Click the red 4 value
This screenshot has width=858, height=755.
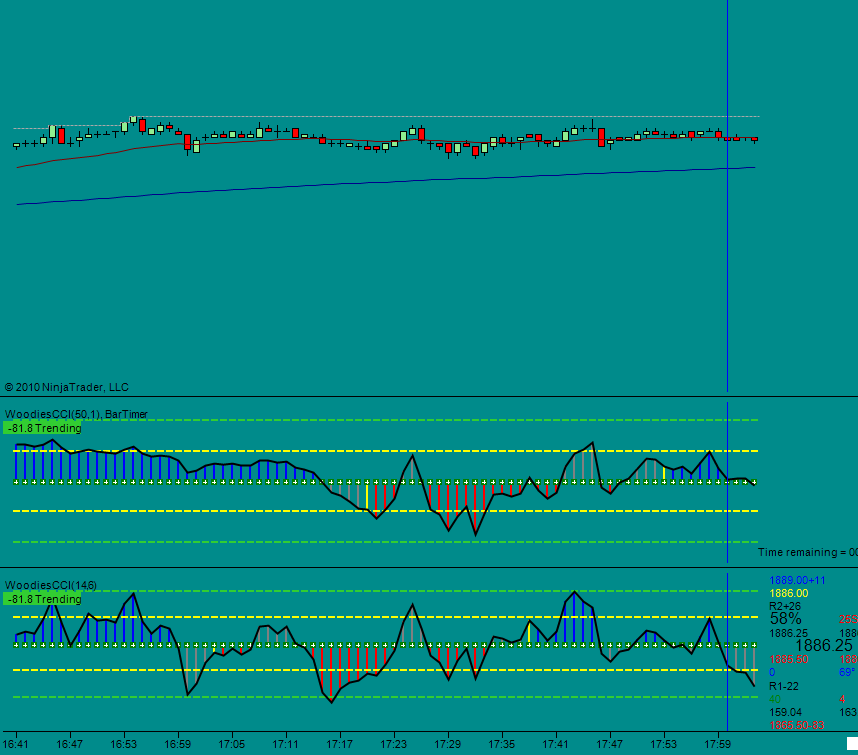click(842, 699)
